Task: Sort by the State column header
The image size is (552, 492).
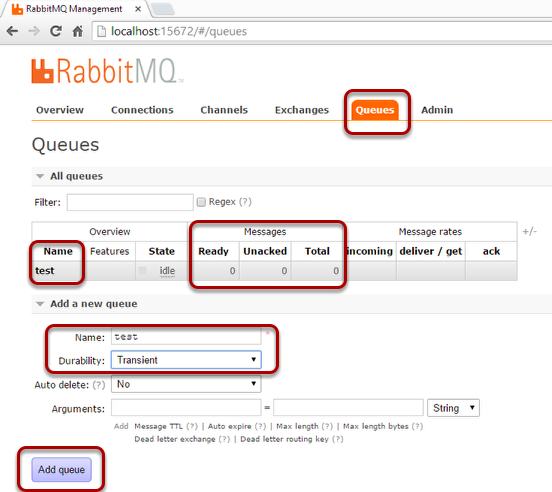Action: click(162, 251)
